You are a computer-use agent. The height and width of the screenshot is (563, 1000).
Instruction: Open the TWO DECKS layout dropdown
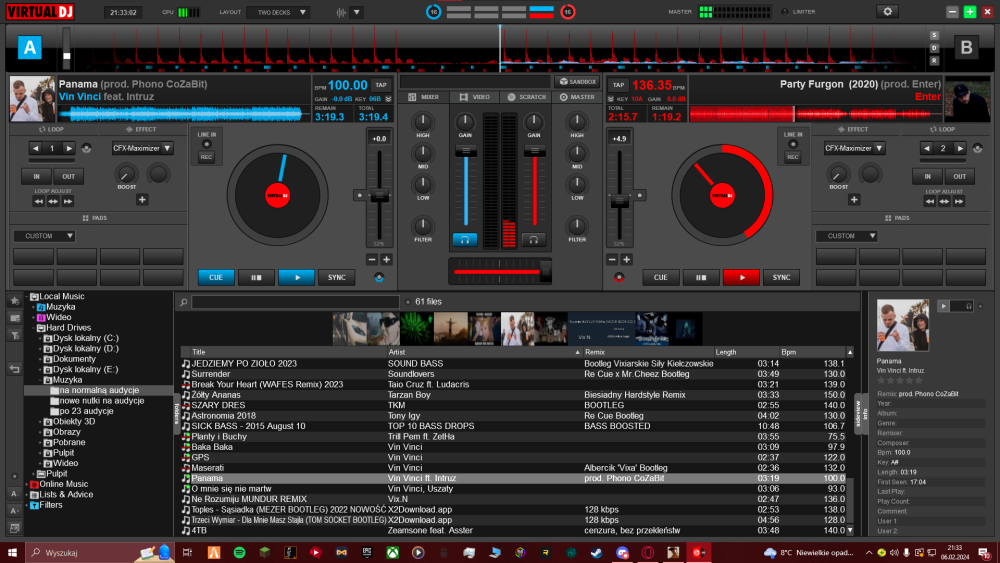[x=281, y=12]
